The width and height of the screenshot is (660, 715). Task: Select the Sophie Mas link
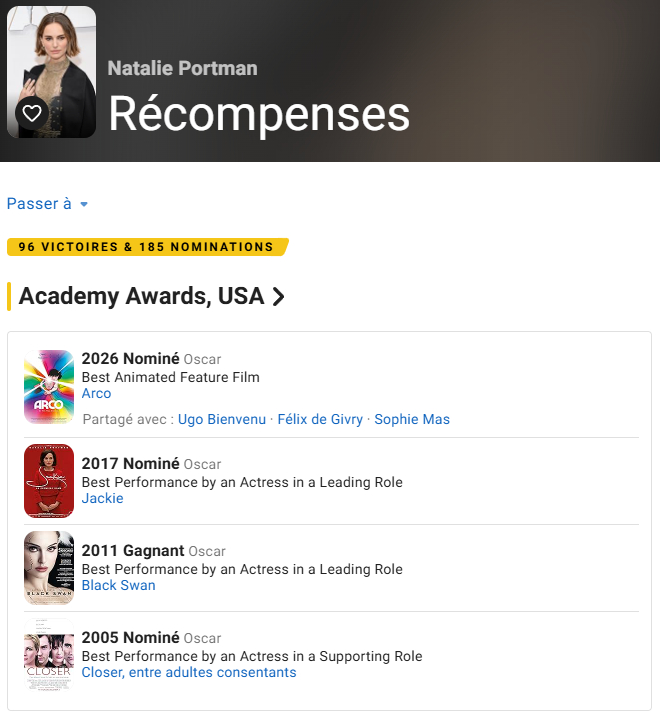click(412, 419)
